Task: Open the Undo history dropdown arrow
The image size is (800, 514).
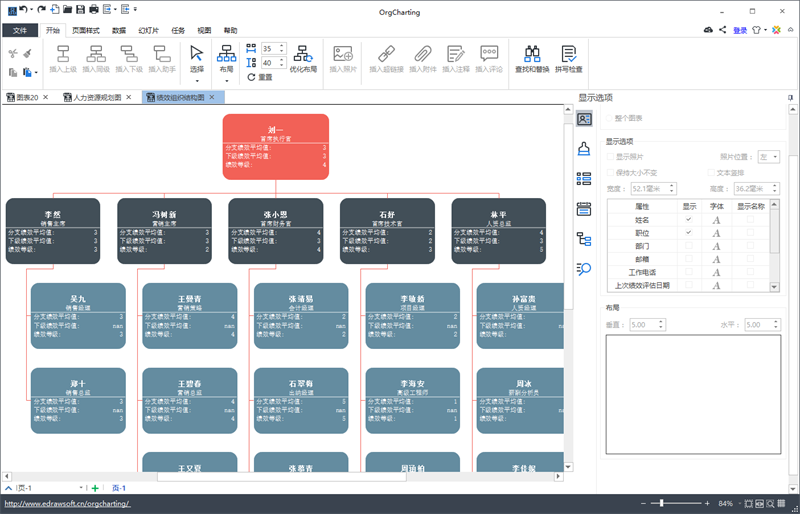Action: click(32, 9)
